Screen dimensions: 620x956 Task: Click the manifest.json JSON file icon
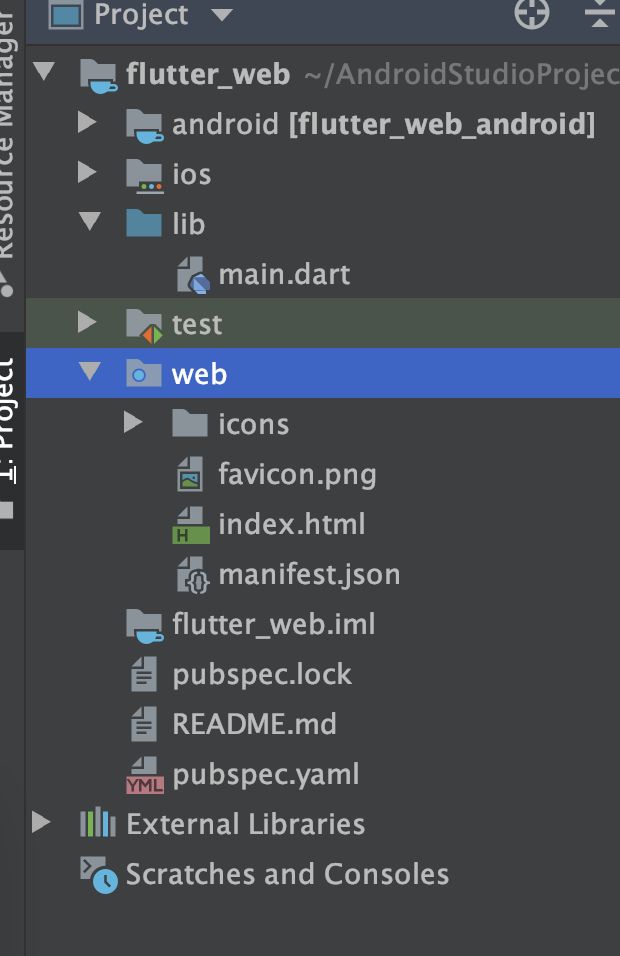pos(193,575)
